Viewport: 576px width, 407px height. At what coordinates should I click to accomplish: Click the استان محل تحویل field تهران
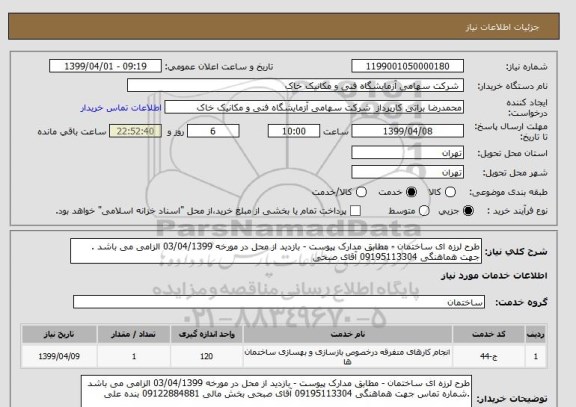407,153
